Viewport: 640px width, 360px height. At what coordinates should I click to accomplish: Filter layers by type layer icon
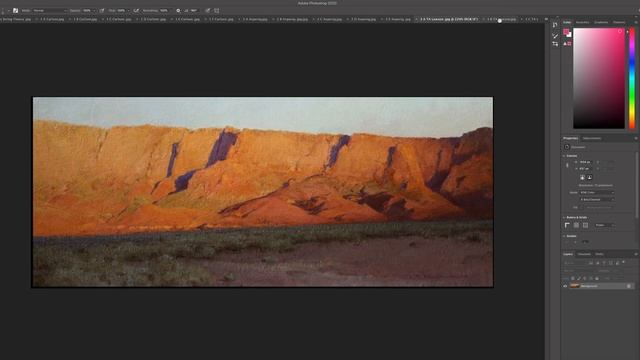click(x=604, y=263)
